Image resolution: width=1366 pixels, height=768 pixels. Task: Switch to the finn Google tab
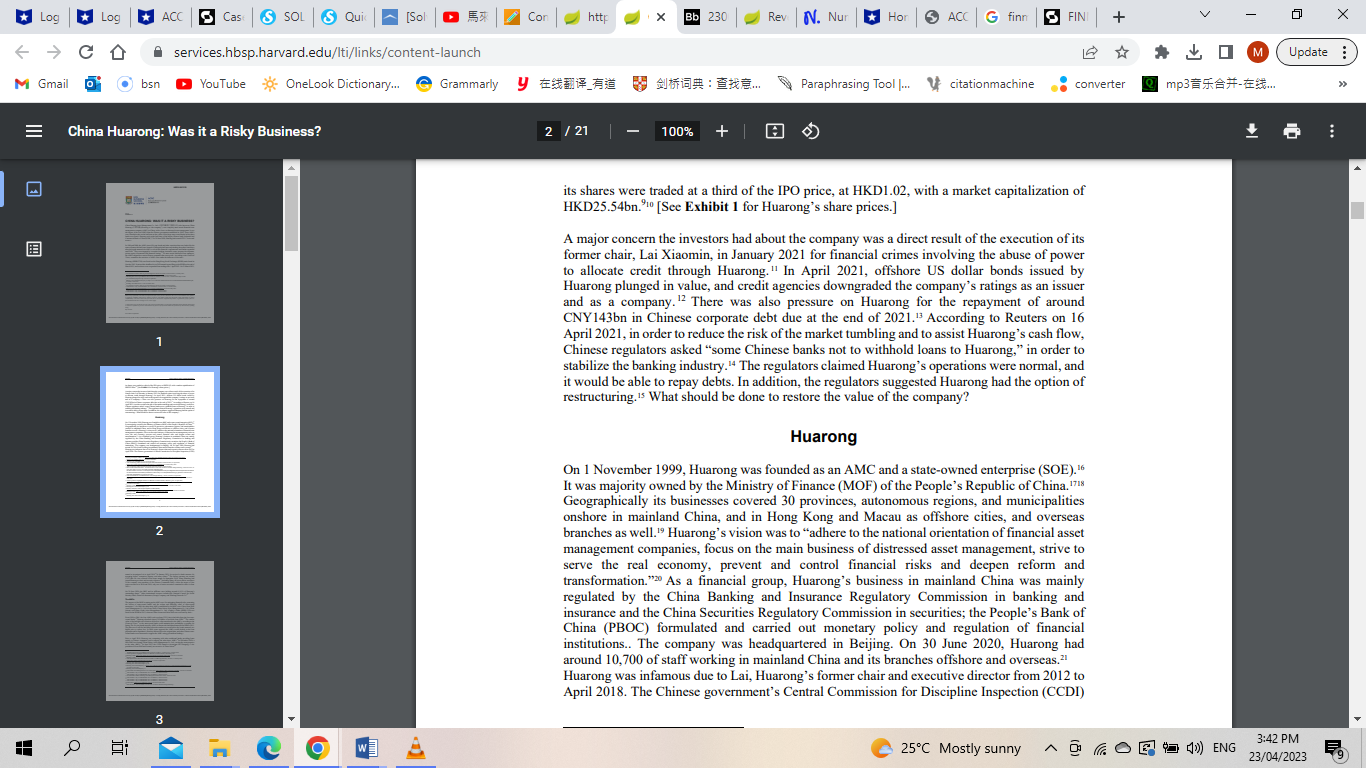(x=1007, y=17)
